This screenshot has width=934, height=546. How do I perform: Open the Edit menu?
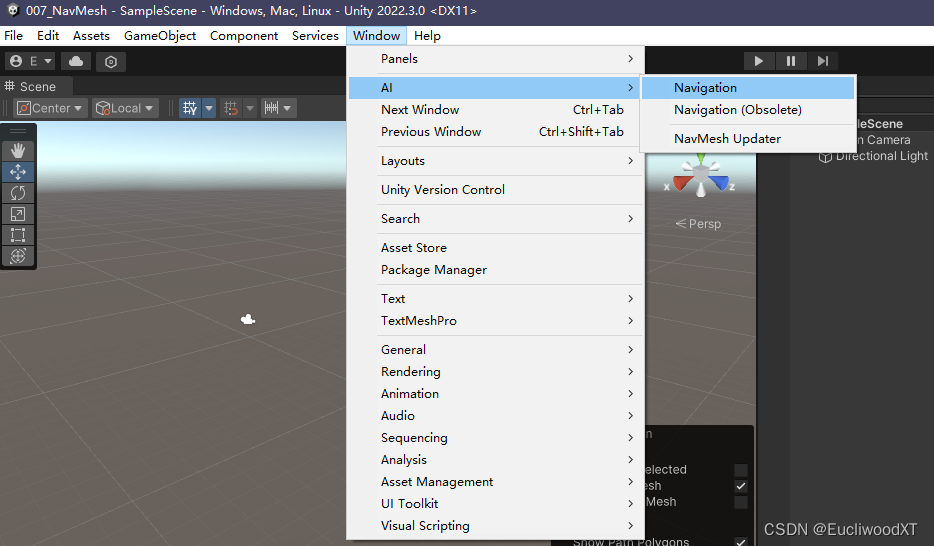point(48,36)
